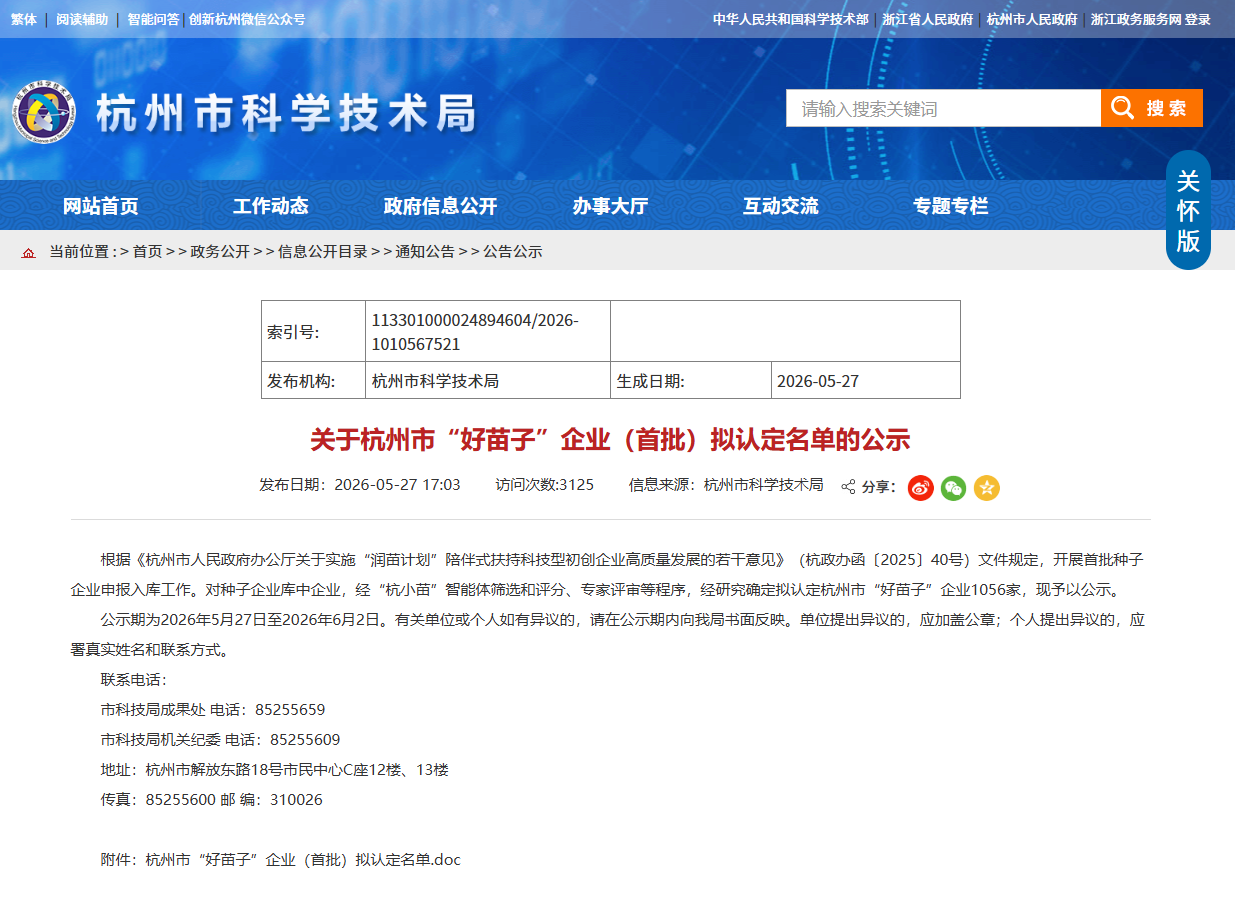Viewport: 1235px width, 912px height.
Task: Open 政府信息公开 menu item
Action: [x=440, y=206]
